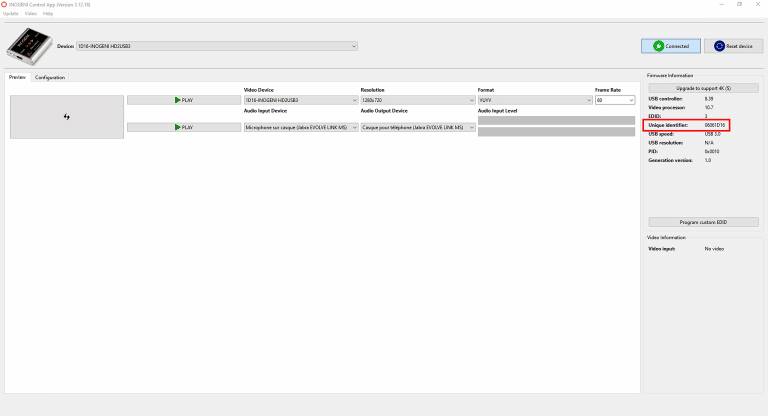
Task: Click the INOGENI device image
Action: point(29,47)
